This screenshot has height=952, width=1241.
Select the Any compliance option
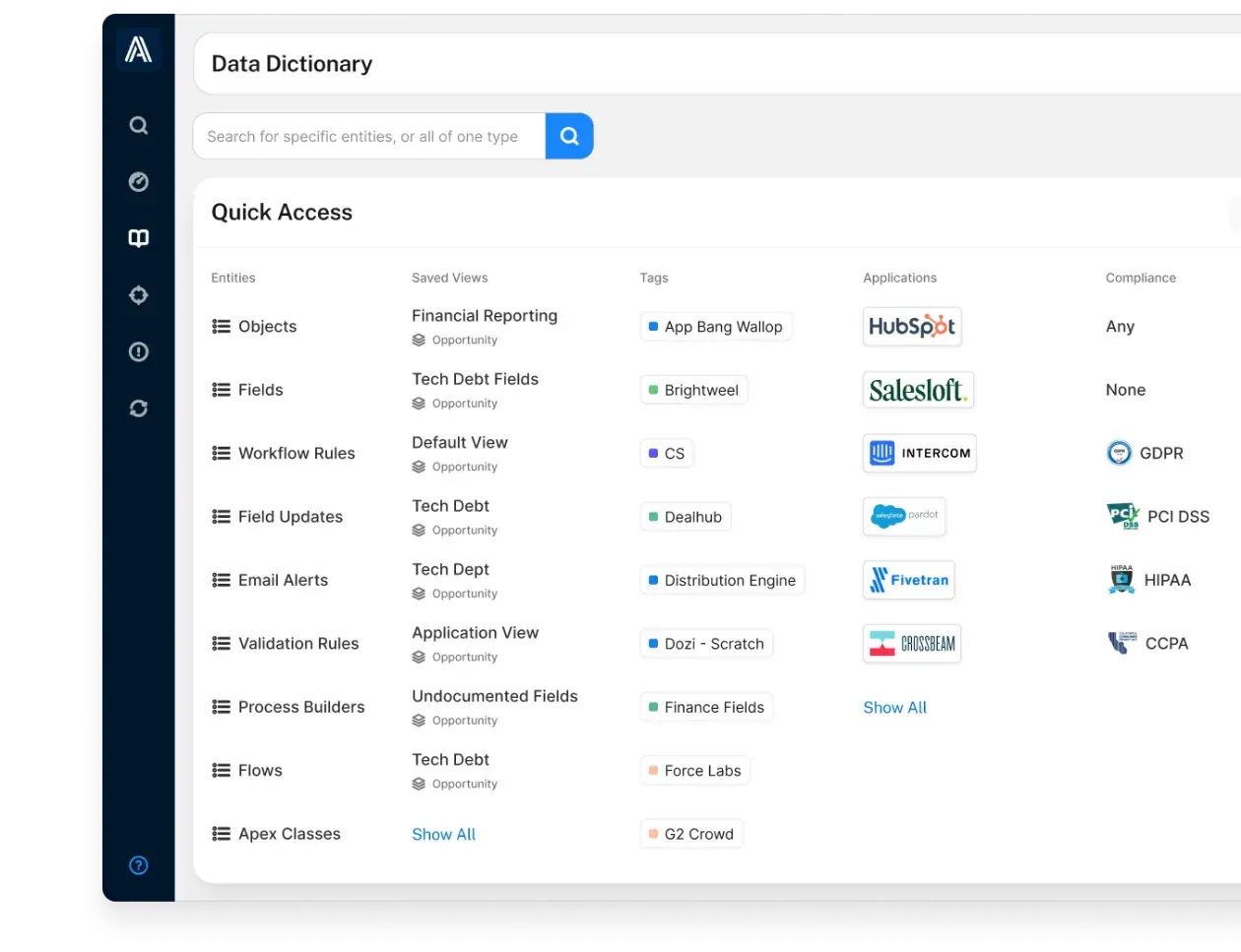click(1120, 327)
